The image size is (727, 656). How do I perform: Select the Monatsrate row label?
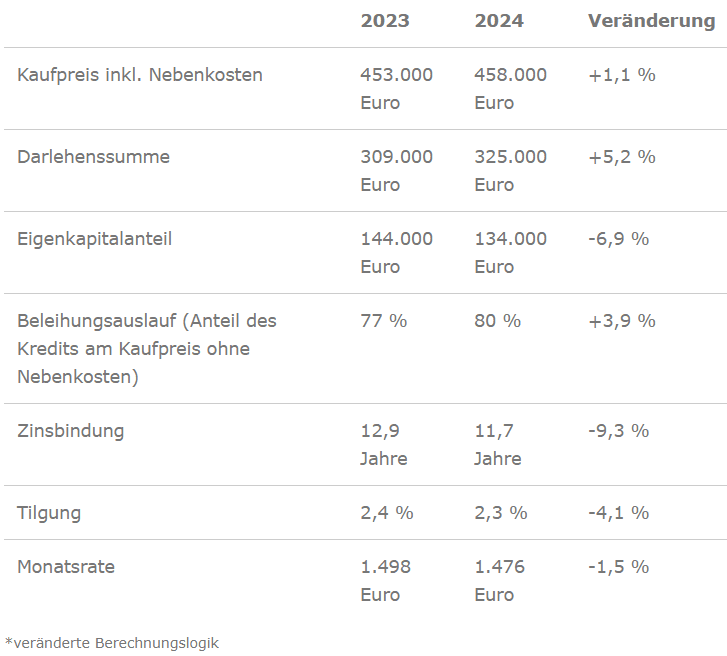click(x=66, y=567)
